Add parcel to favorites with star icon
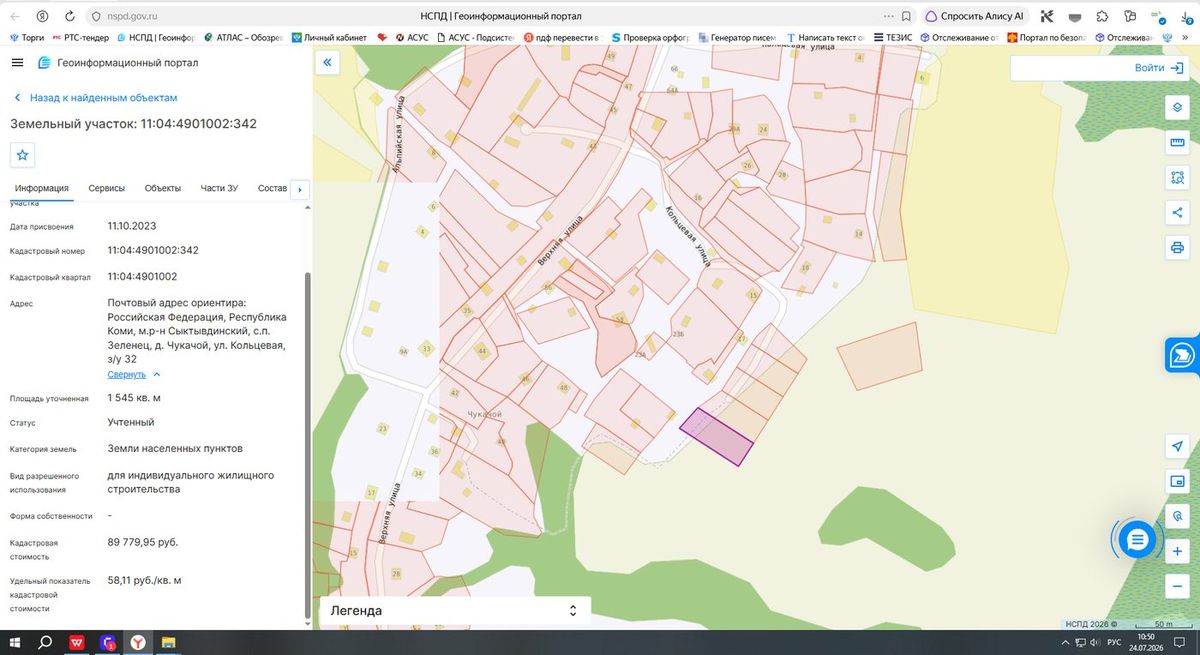This screenshot has width=1200, height=655. [x=22, y=155]
